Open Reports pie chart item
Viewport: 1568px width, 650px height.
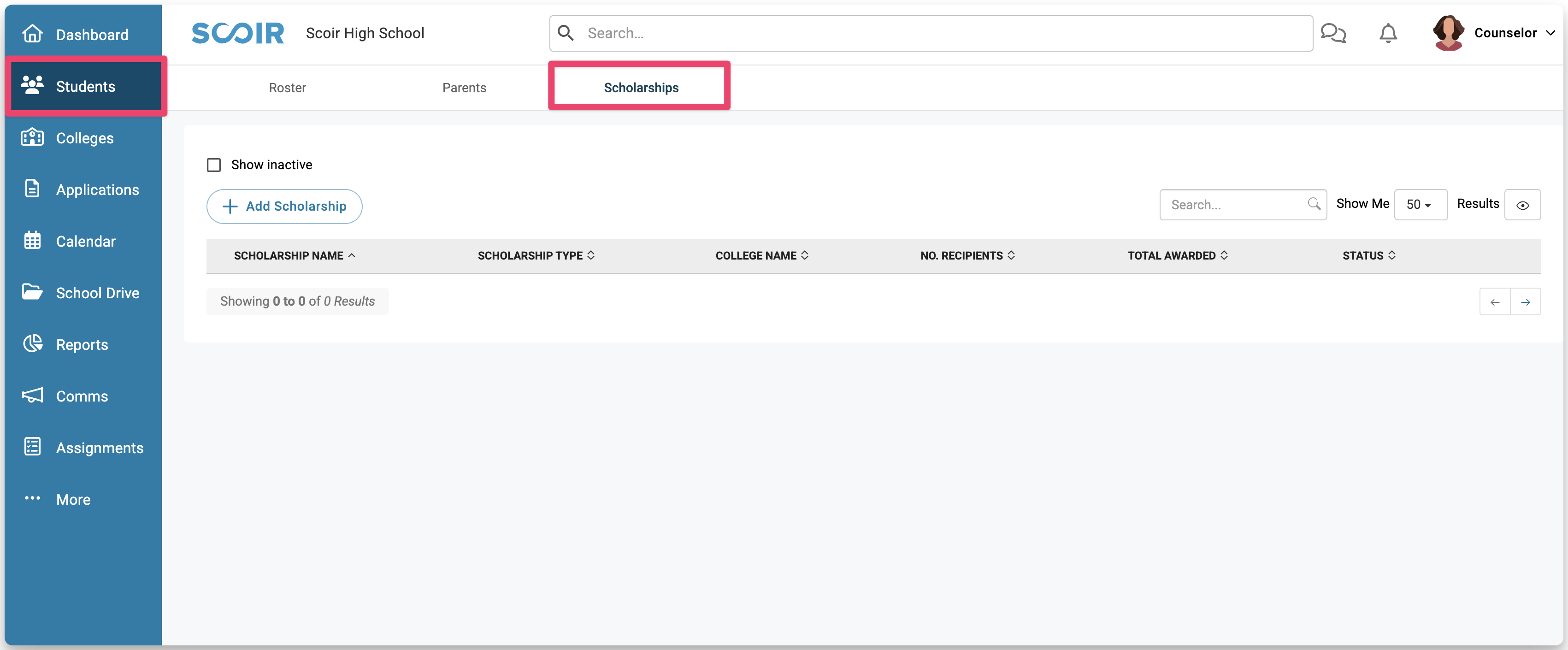82,344
